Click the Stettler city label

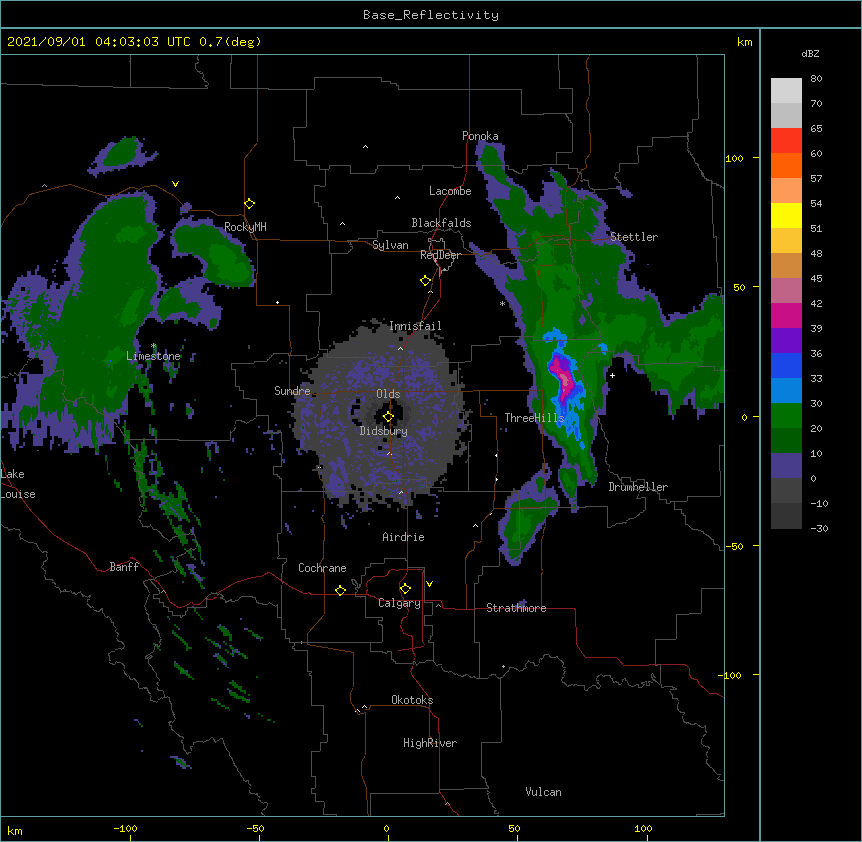pos(634,237)
